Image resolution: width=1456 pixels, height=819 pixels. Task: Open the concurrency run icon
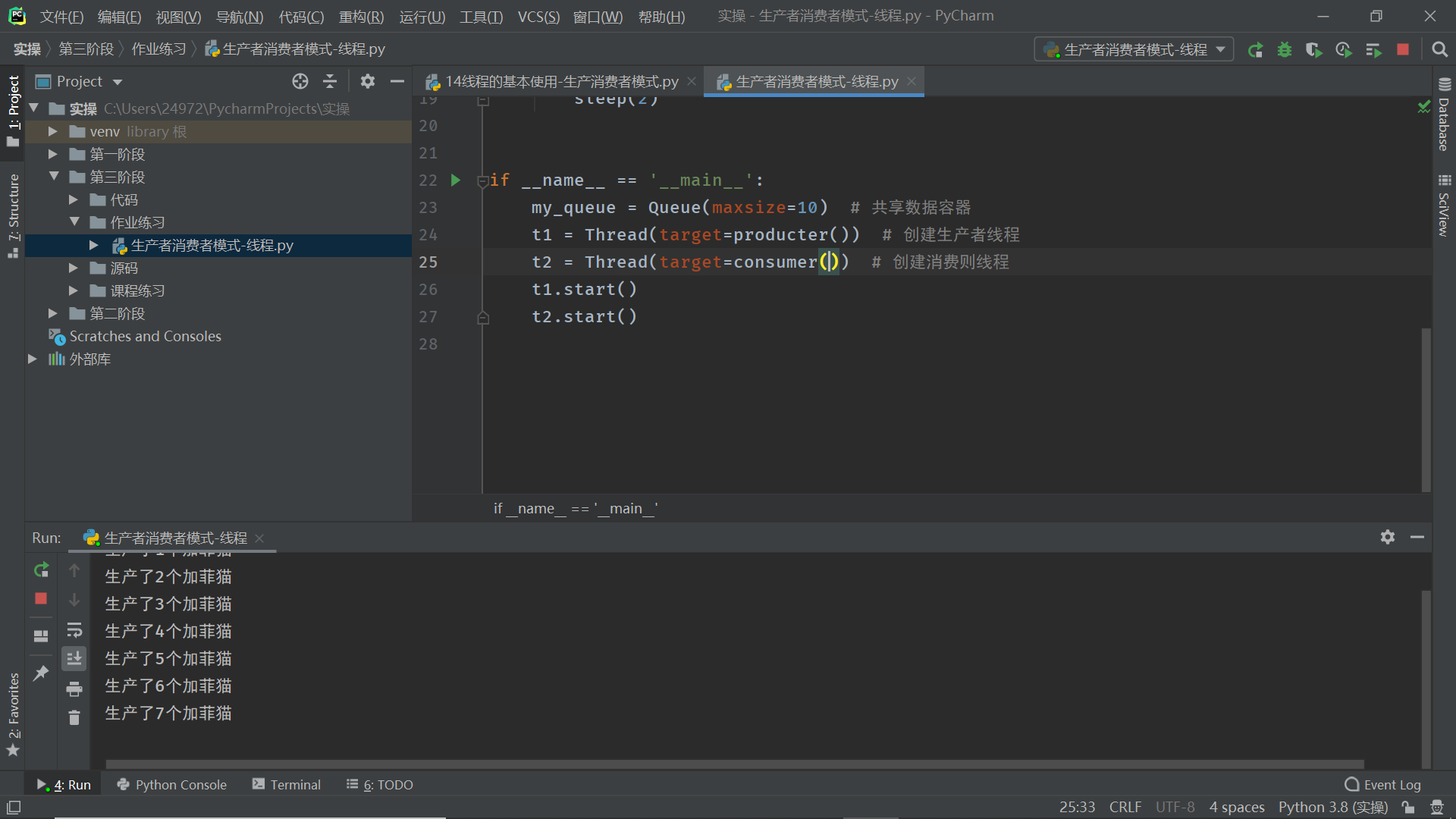pyautogui.click(x=1373, y=50)
